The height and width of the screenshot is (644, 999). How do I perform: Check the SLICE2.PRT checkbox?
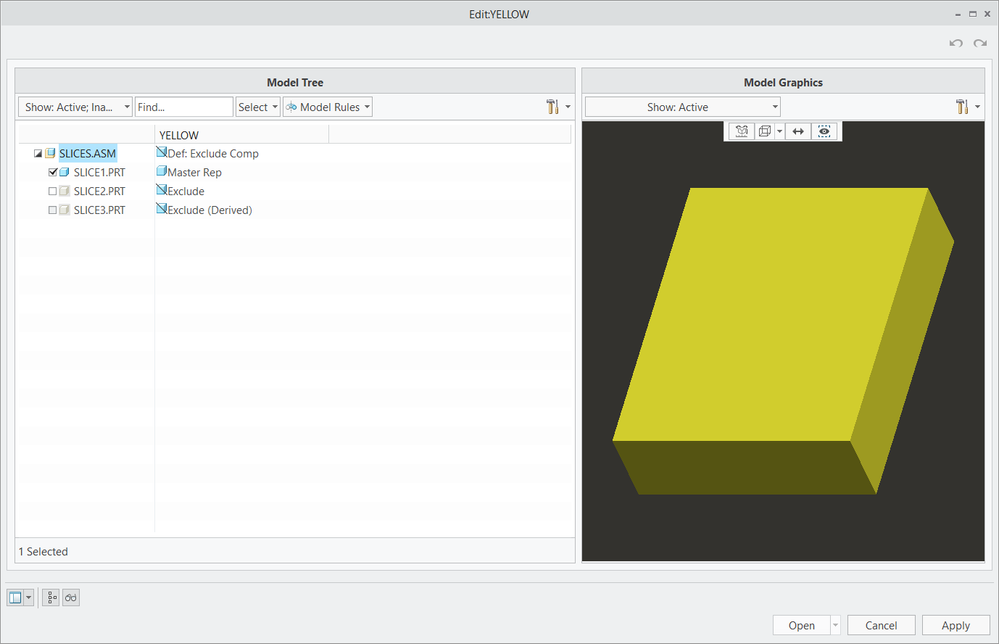[53, 191]
